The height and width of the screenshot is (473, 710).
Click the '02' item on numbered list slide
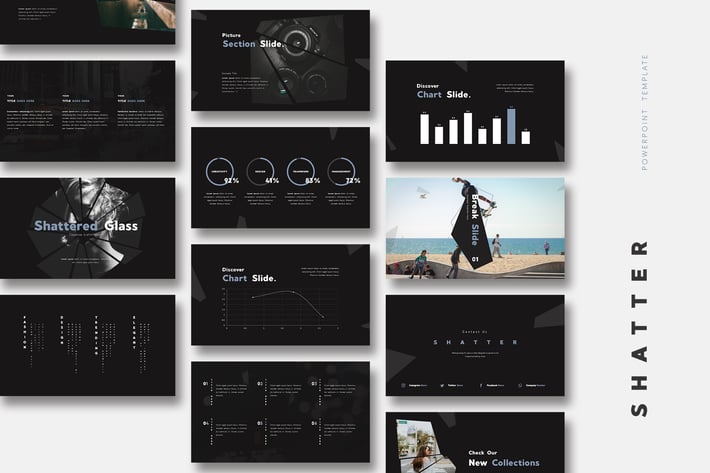click(260, 384)
